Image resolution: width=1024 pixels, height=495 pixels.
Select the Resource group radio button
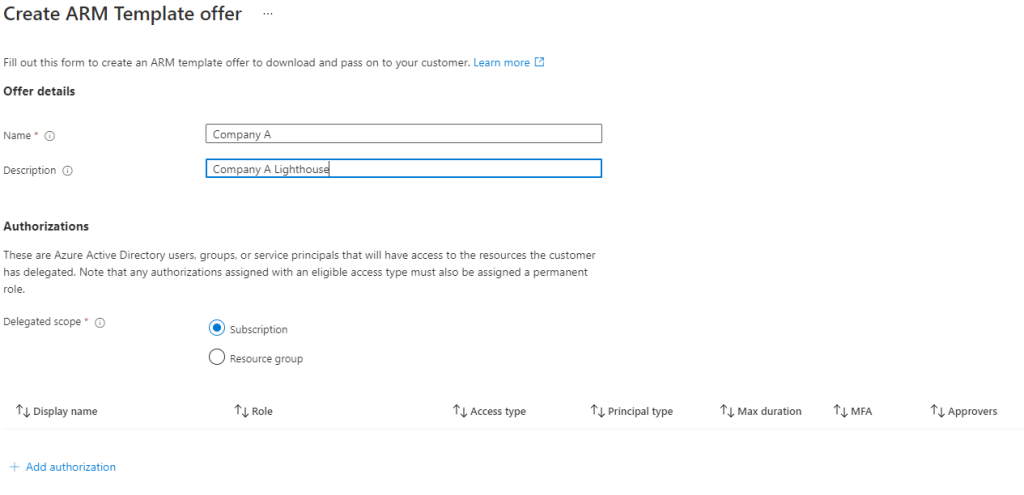pos(216,357)
